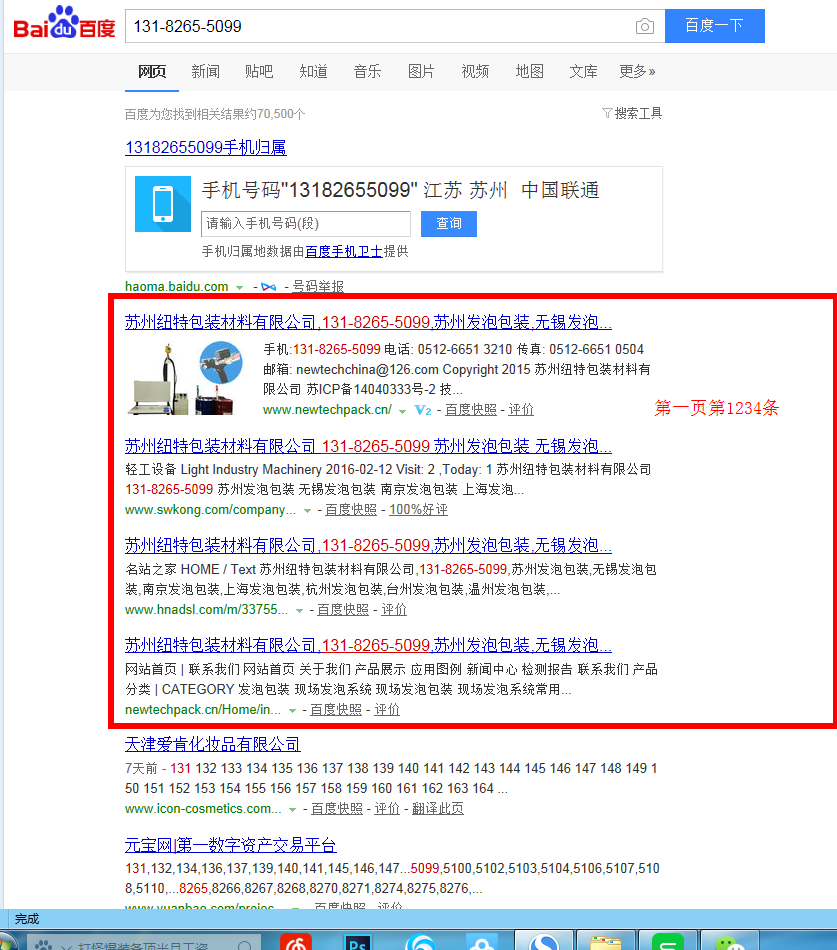Image resolution: width=837 pixels, height=950 pixels.
Task: Switch to the 贴吧 tab
Action: (x=259, y=71)
